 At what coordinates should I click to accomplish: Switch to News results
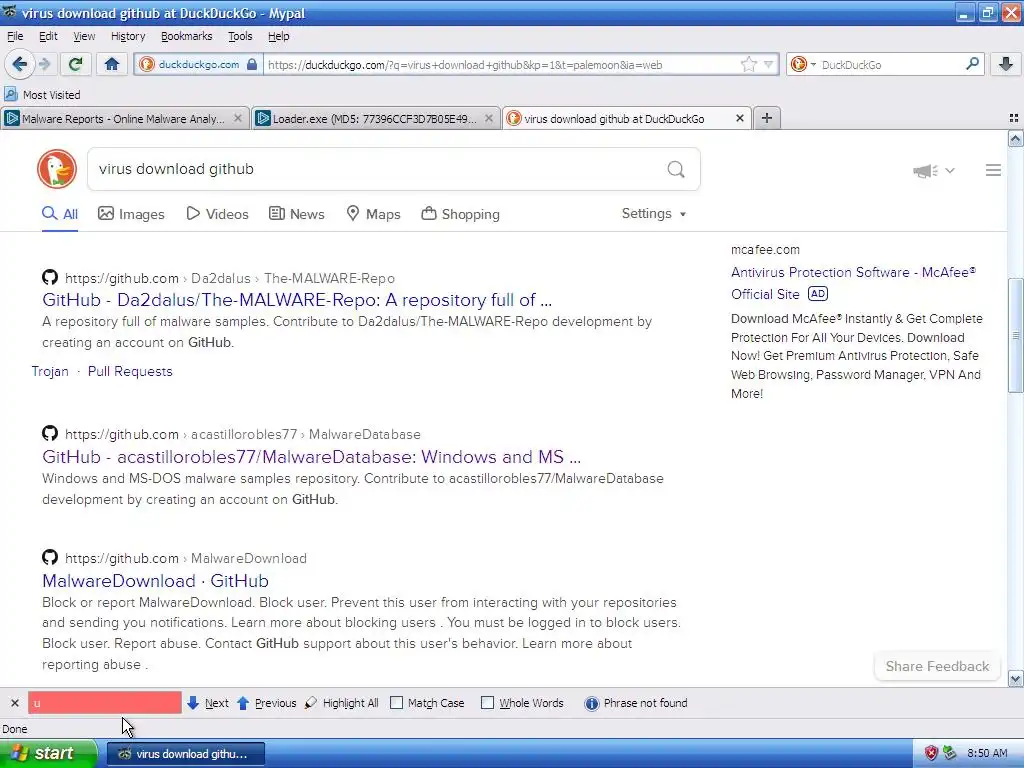pyautogui.click(x=296, y=214)
